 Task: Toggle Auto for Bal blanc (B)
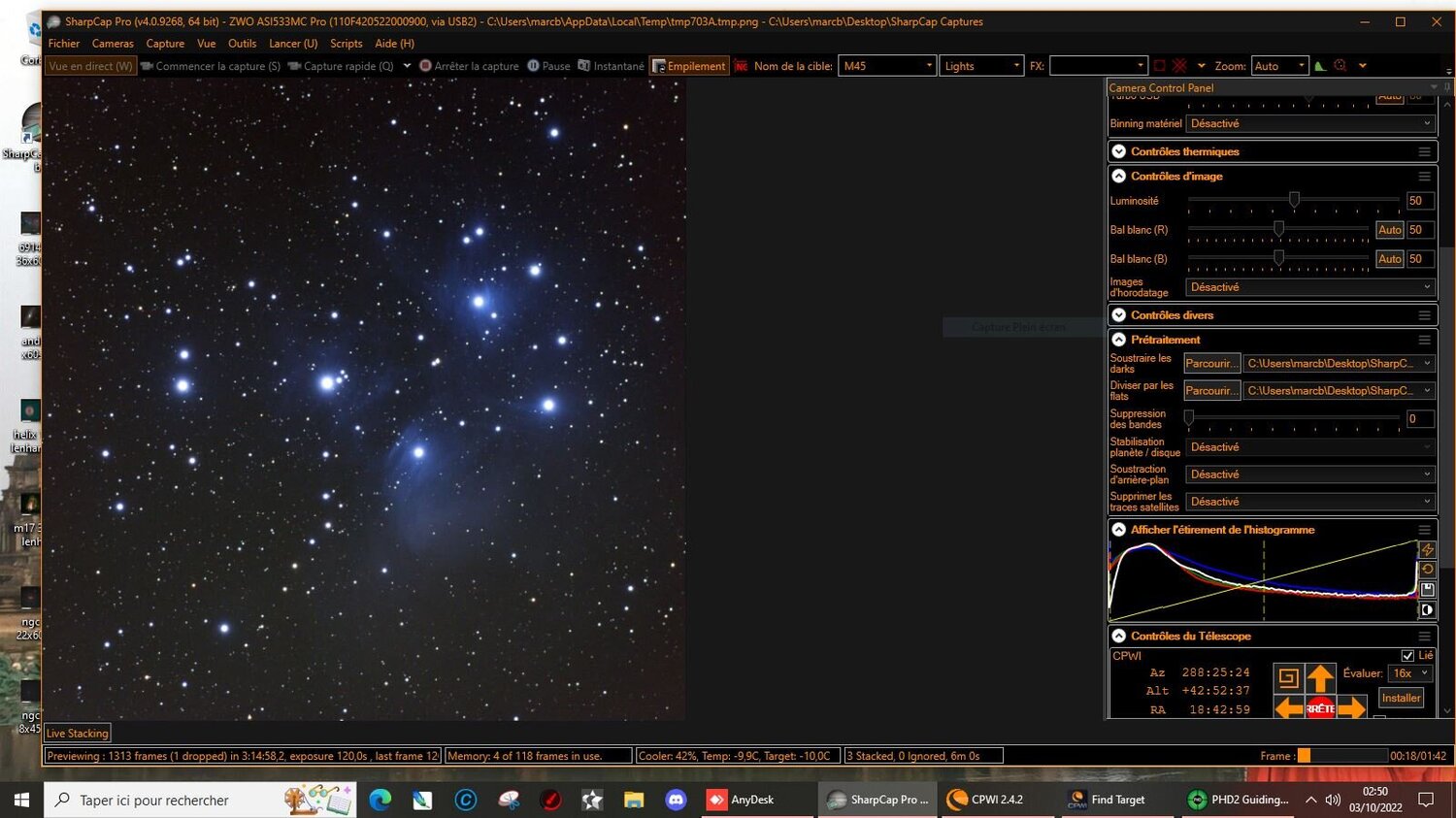[1390, 259]
